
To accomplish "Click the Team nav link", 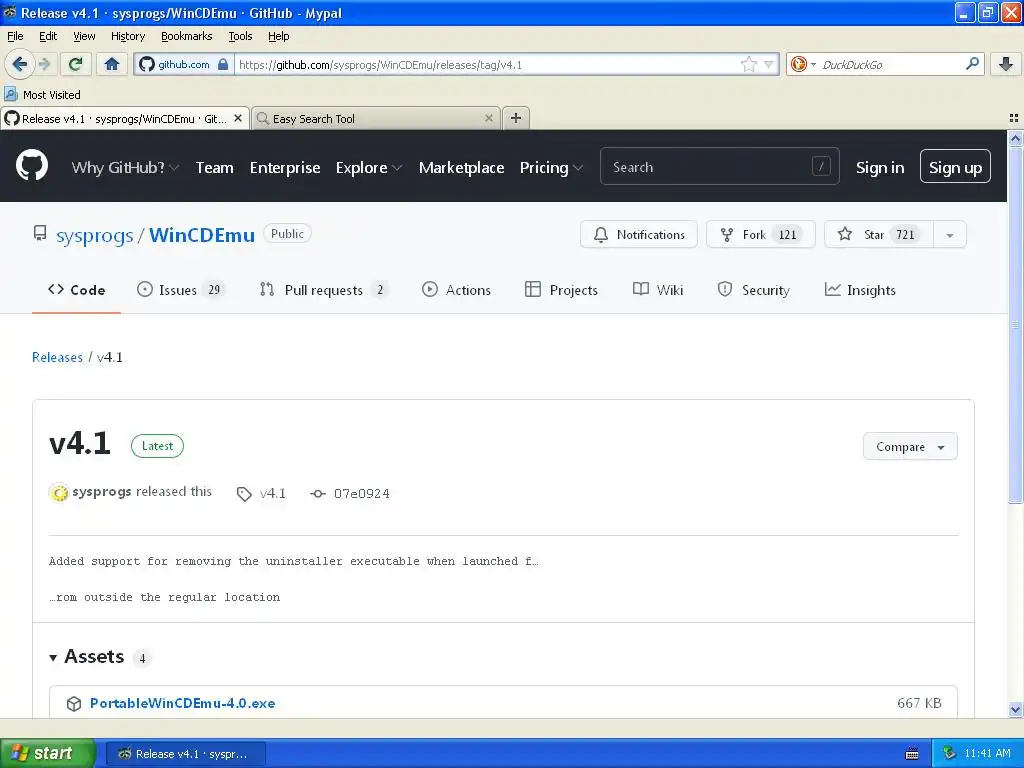I will pyautogui.click(x=215, y=167).
